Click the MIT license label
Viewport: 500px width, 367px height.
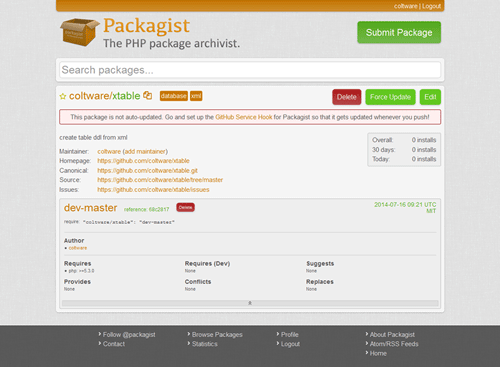[x=431, y=211]
